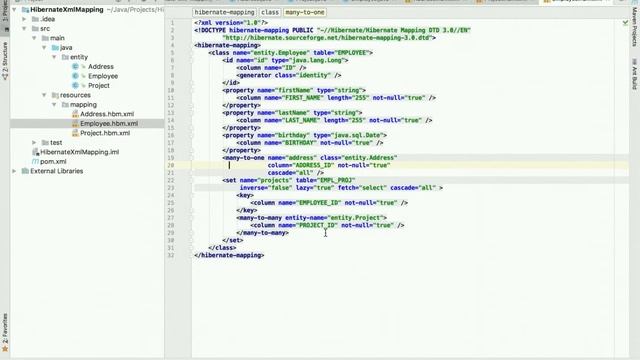Viewport: 640px width, 360px height.
Task: Click the main folder icon
Action: [x=45, y=38]
